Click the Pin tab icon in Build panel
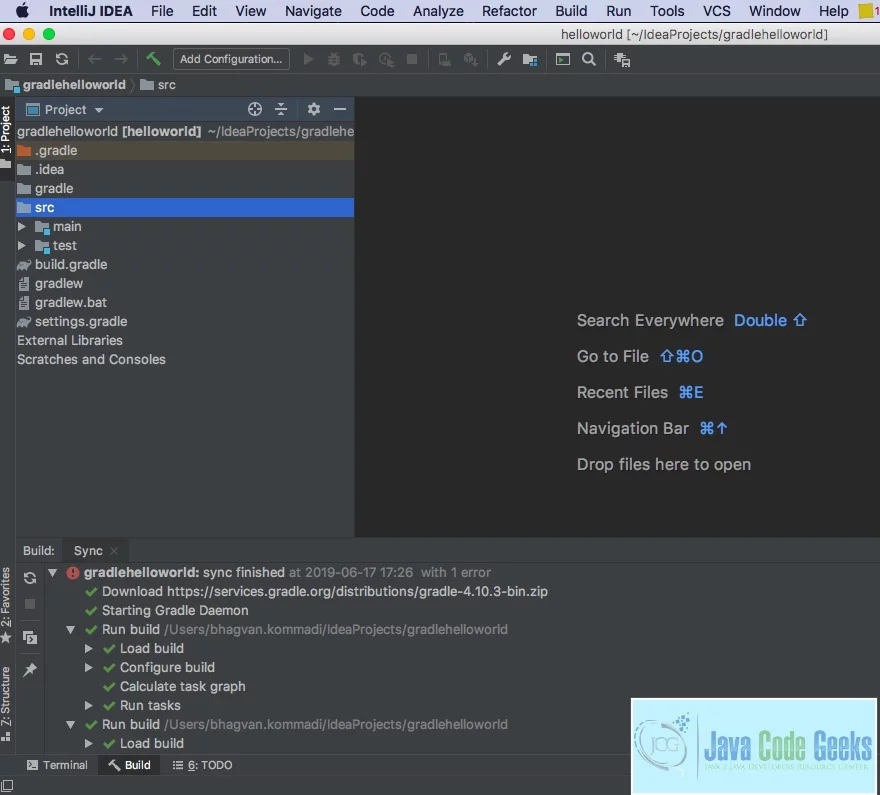Viewport: 880px width, 795px height. [30, 669]
